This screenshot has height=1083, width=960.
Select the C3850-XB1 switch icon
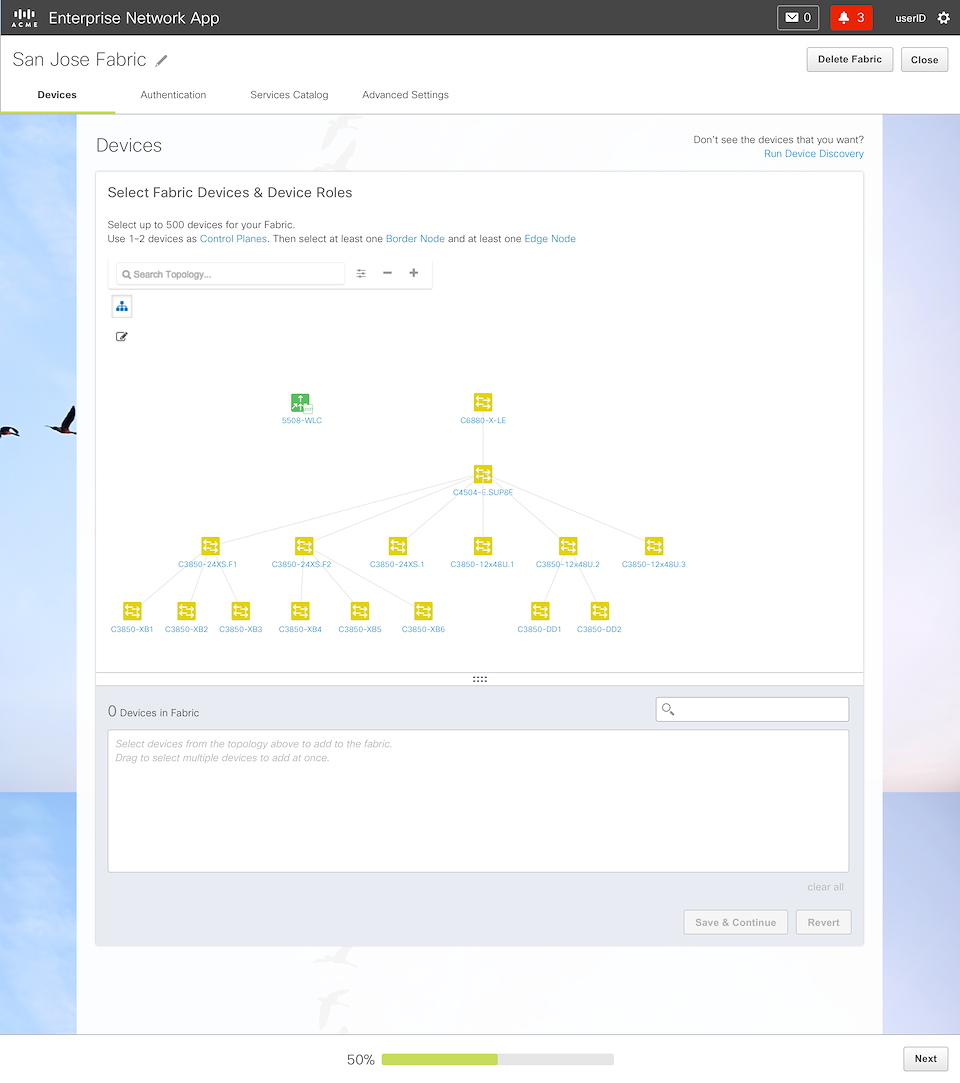tap(133, 611)
